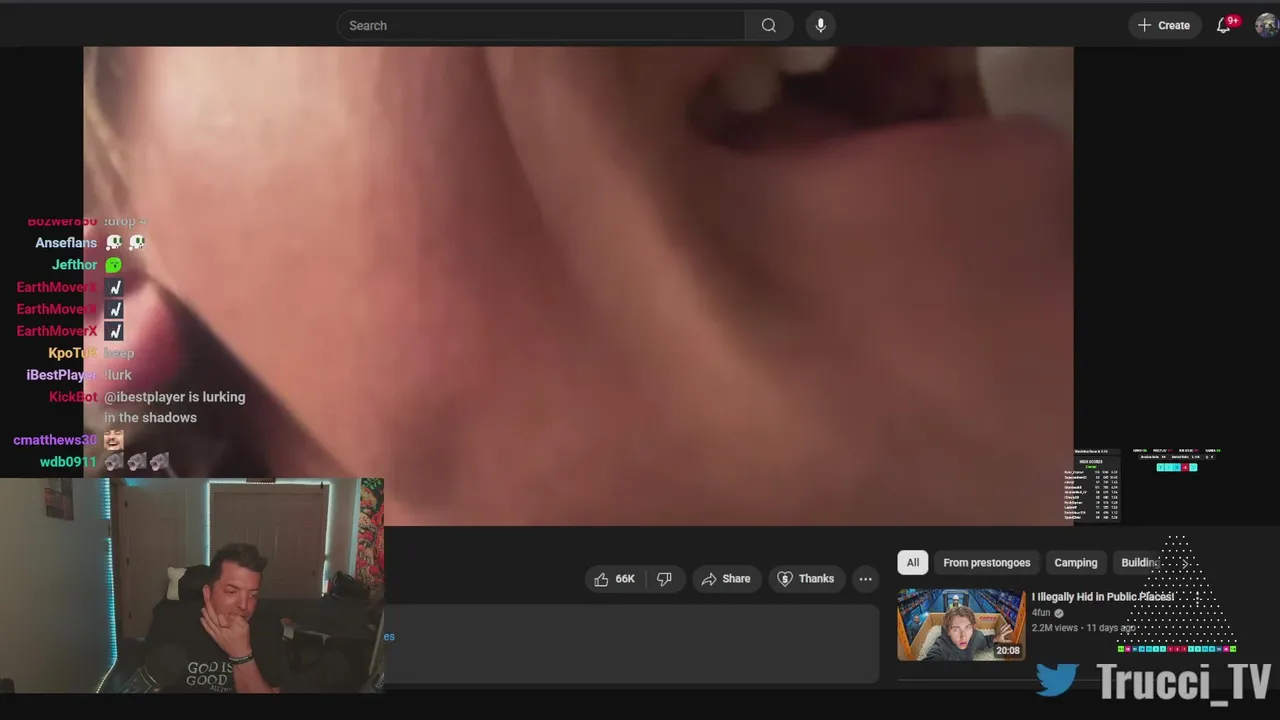
Task: Click the Share button
Action: point(726,579)
